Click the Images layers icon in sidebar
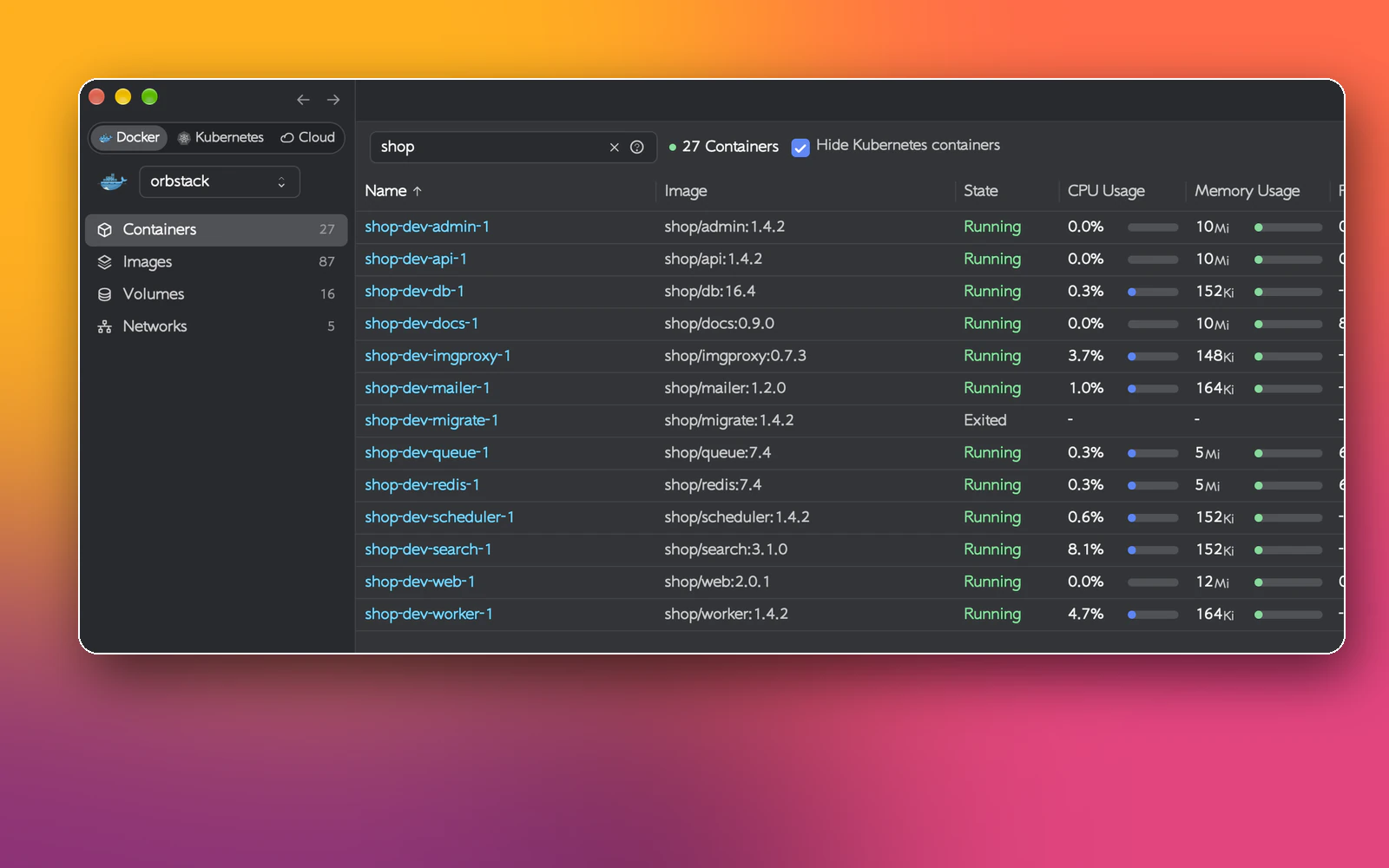The height and width of the screenshot is (868, 1389). coord(105,262)
